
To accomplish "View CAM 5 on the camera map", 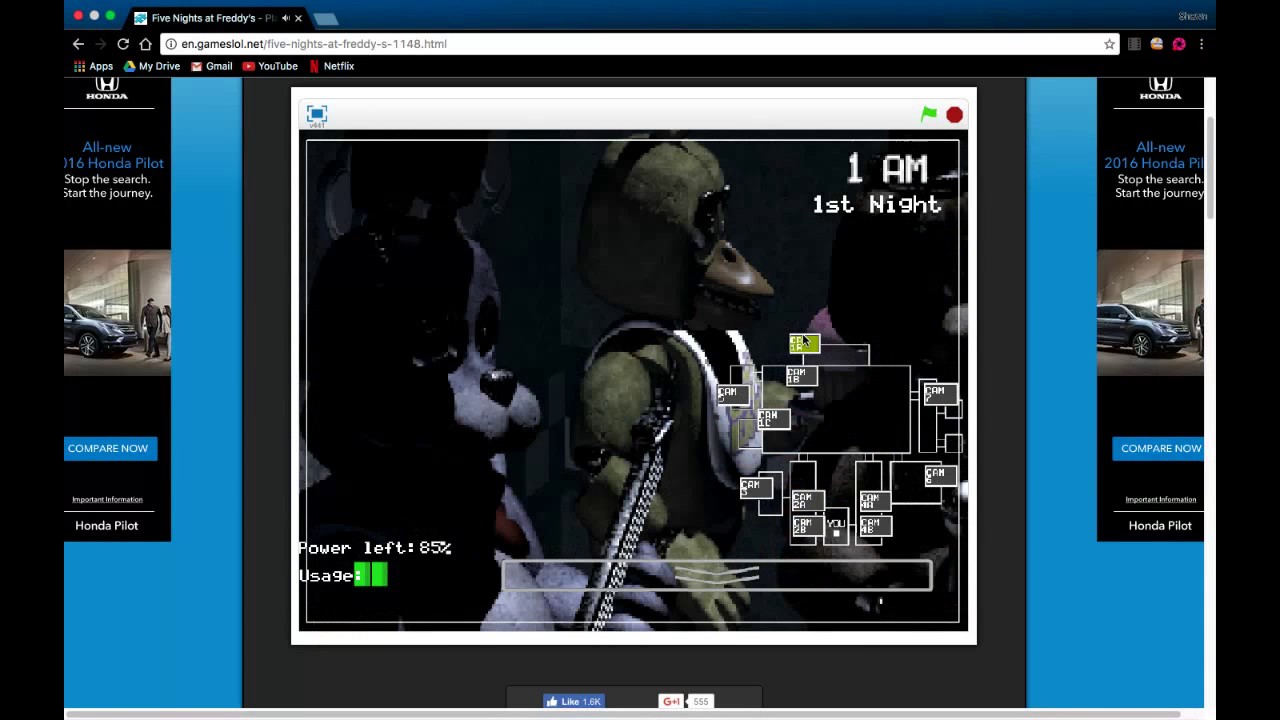I will pos(732,394).
